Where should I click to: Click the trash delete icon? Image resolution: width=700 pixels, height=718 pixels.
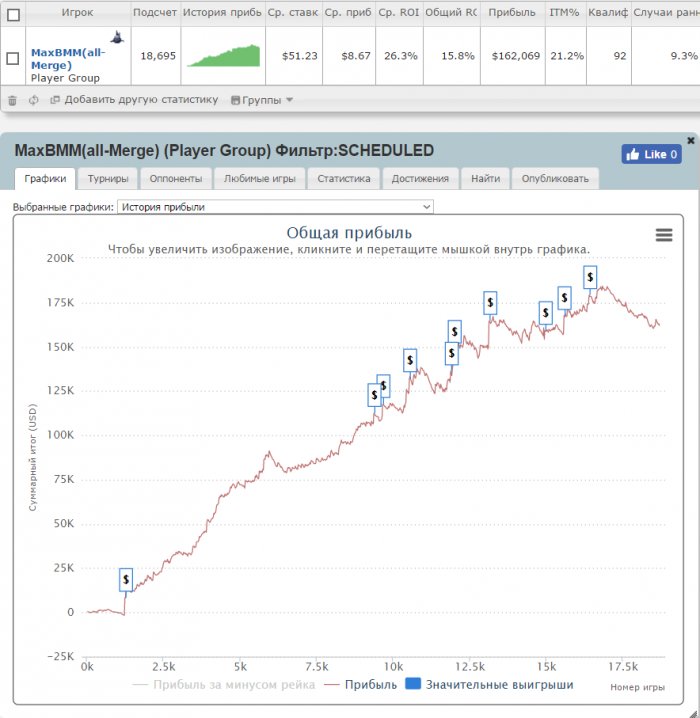pyautogui.click(x=13, y=100)
